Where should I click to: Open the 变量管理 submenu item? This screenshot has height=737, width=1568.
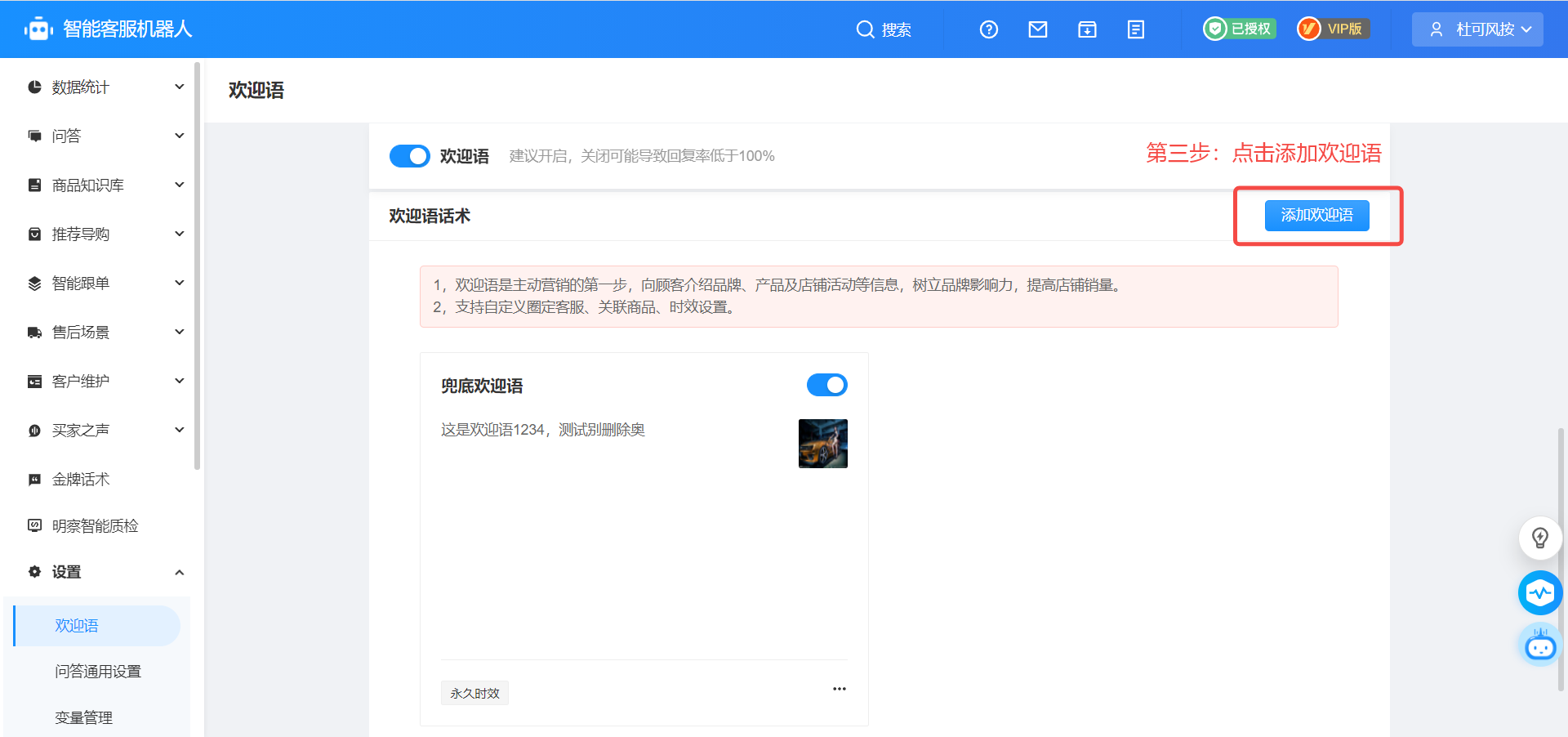(x=84, y=717)
